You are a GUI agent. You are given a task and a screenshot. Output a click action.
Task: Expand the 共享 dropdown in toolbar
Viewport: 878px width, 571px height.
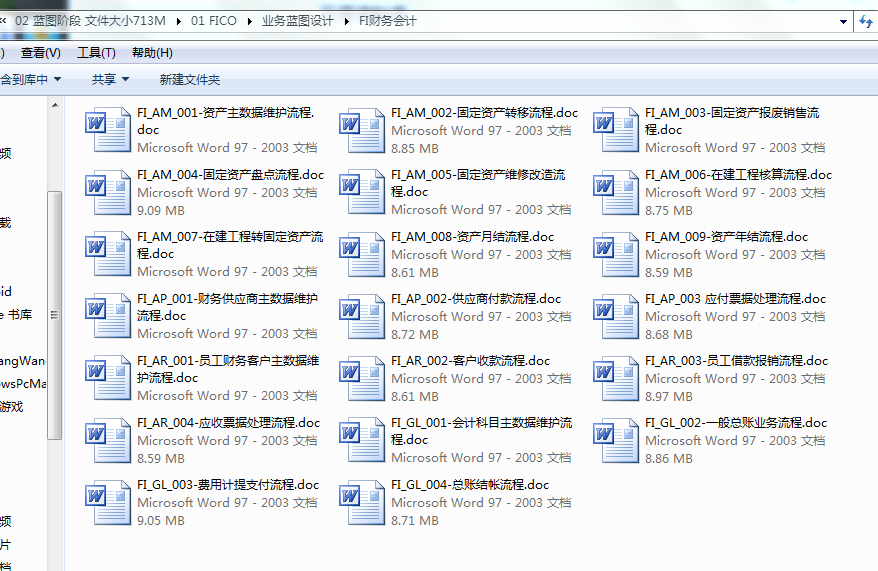coord(109,79)
